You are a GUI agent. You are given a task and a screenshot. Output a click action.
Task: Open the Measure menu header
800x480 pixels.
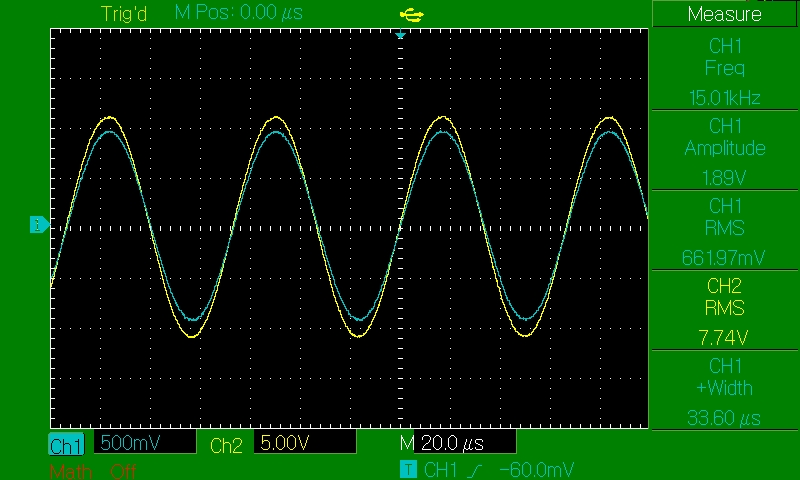[x=725, y=14]
